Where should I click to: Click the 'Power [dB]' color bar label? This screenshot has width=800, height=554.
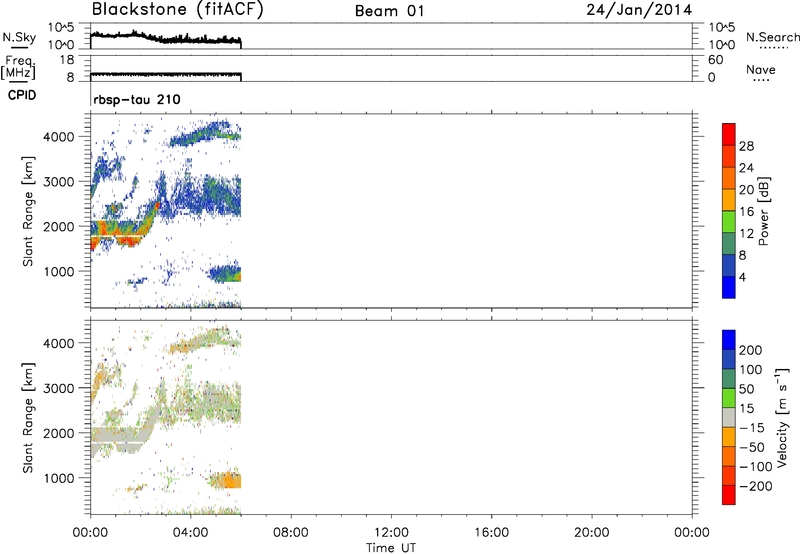[763, 211]
